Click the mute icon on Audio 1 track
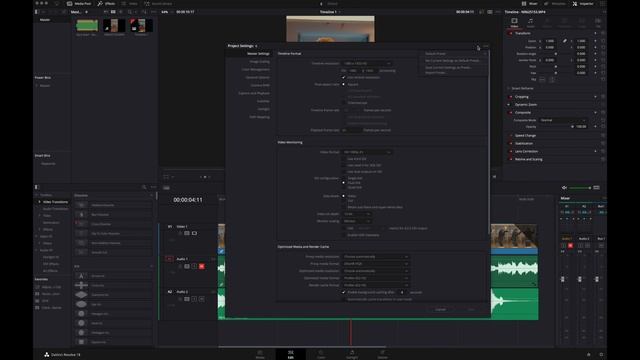640x360 pixels. coord(202,266)
